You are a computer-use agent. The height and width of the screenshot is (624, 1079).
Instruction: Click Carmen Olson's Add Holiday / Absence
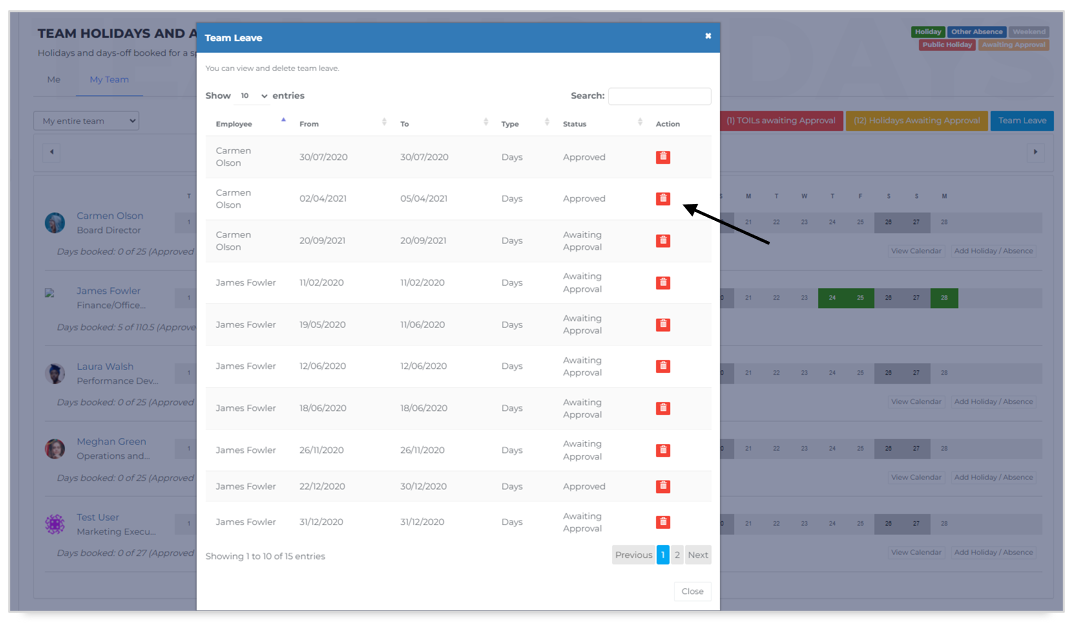click(x=993, y=251)
